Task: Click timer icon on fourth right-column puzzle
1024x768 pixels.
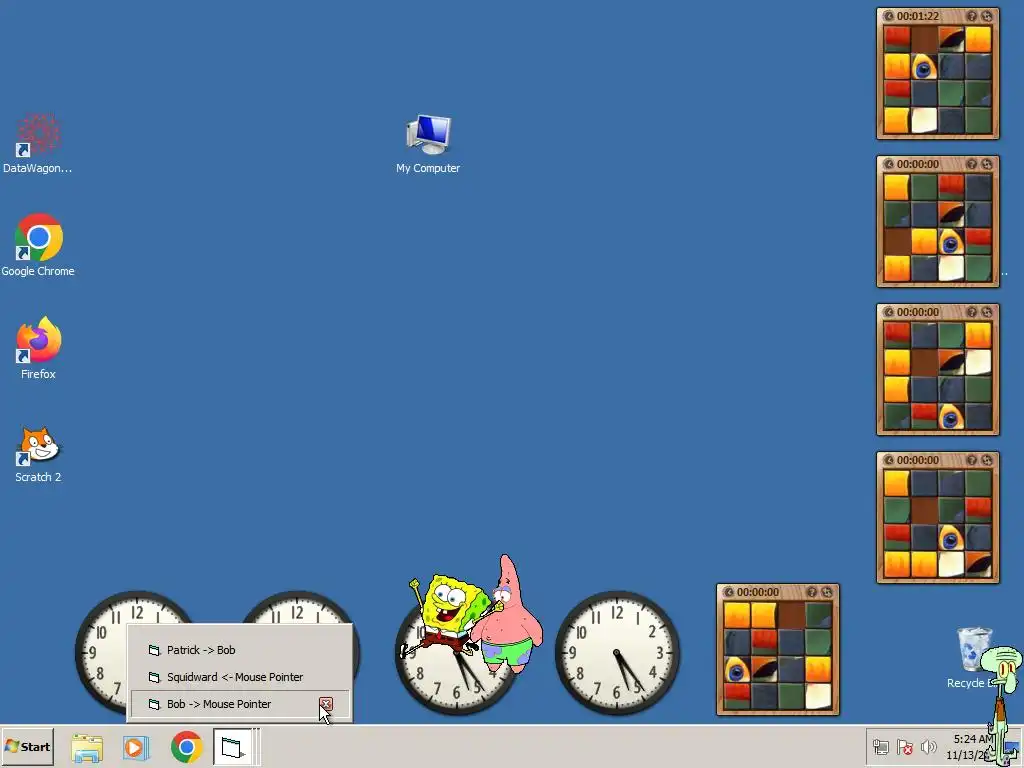Action: click(889, 460)
